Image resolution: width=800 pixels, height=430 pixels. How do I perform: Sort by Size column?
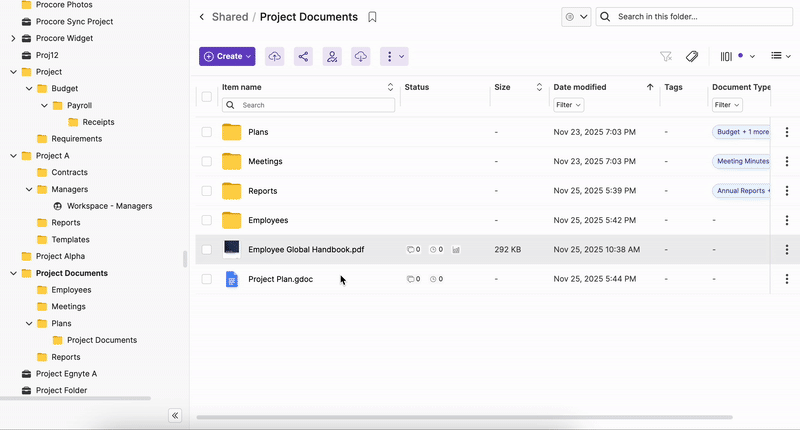[539, 87]
